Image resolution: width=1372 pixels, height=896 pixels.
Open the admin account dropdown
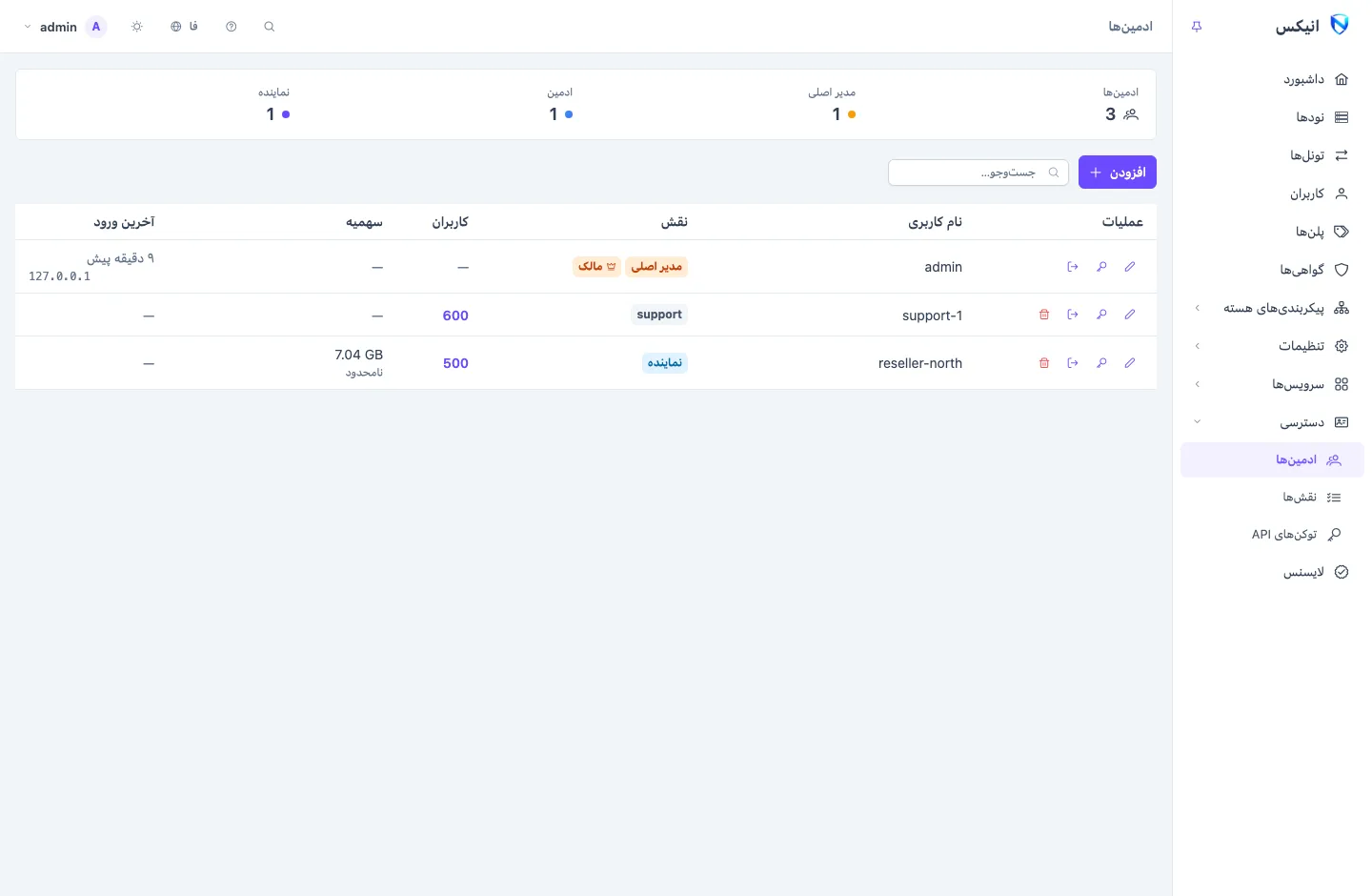pyautogui.click(x=65, y=27)
